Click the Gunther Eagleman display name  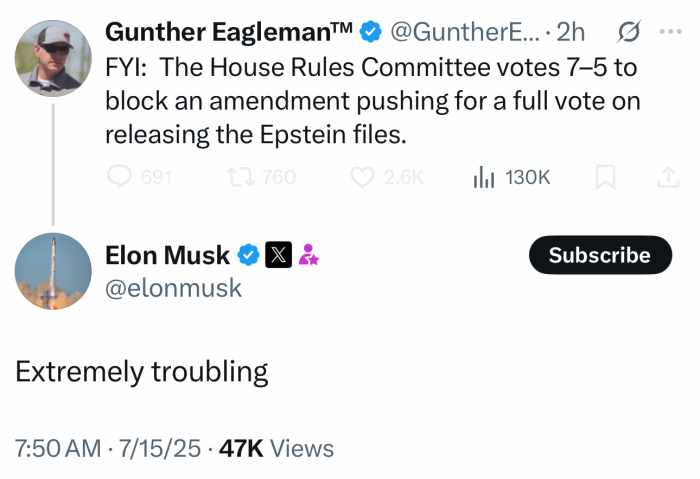click(x=229, y=32)
